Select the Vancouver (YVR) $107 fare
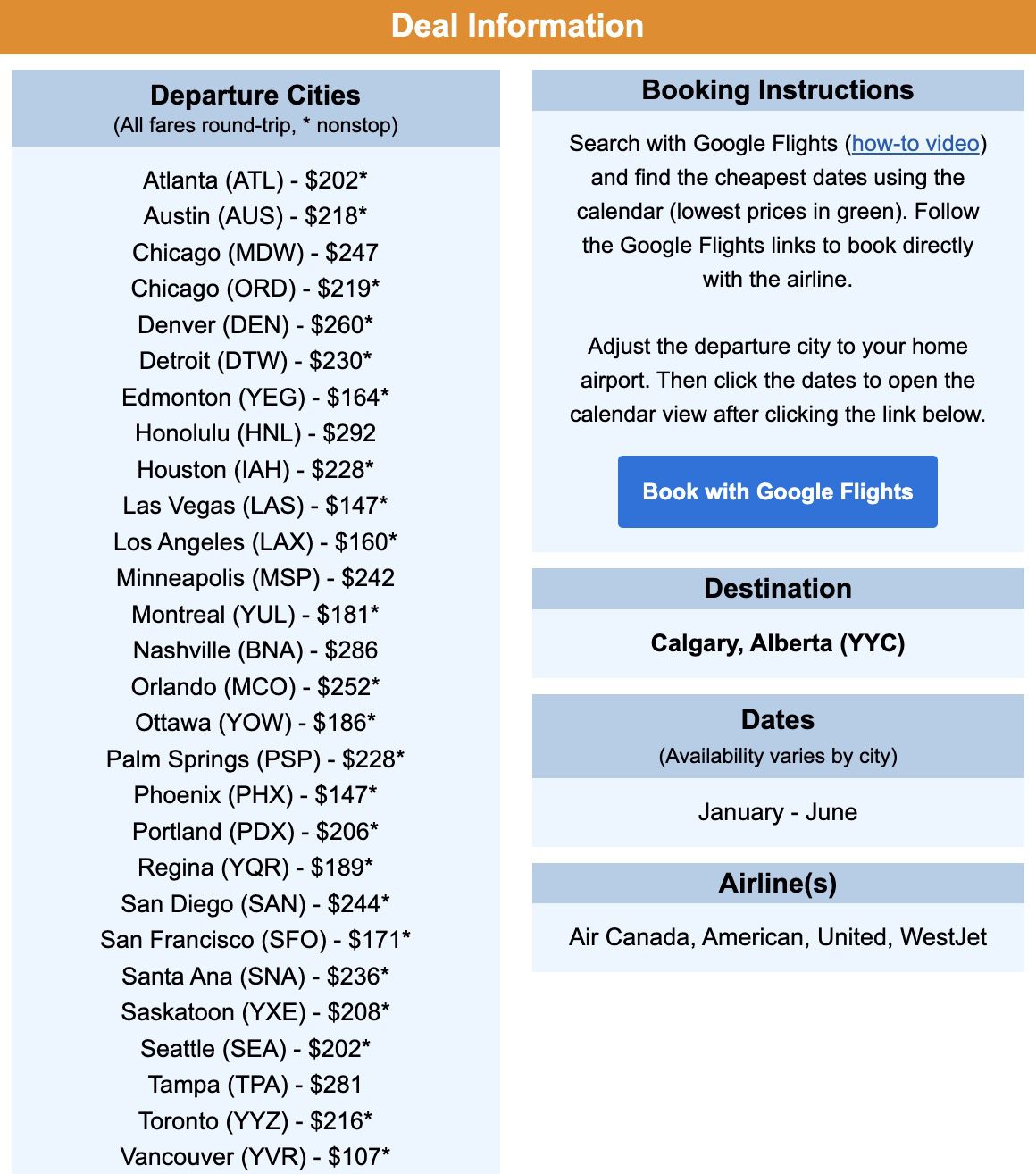Screen dimensions: 1036x1174 point(255,1157)
